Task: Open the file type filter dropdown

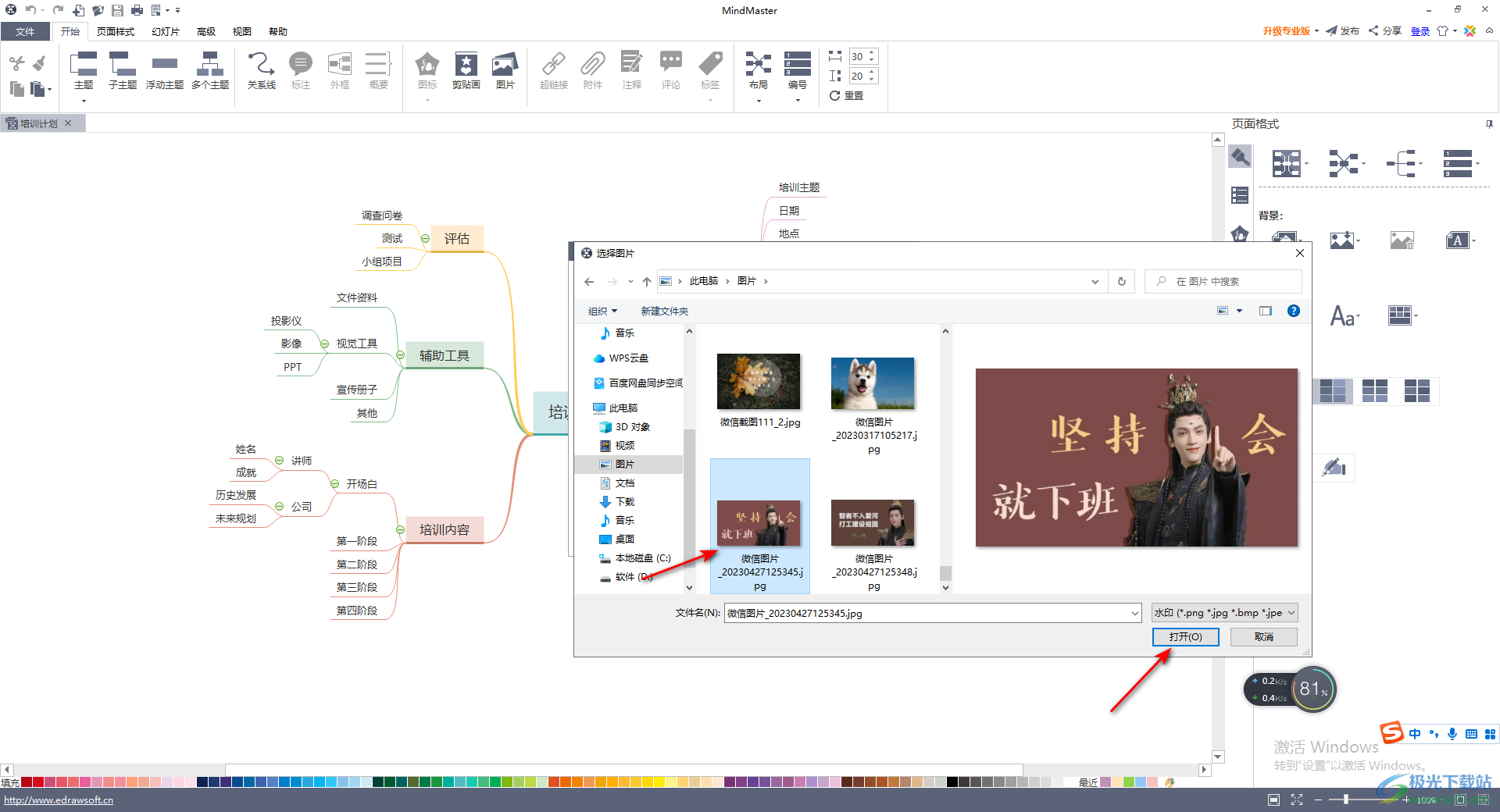Action: [x=1225, y=613]
